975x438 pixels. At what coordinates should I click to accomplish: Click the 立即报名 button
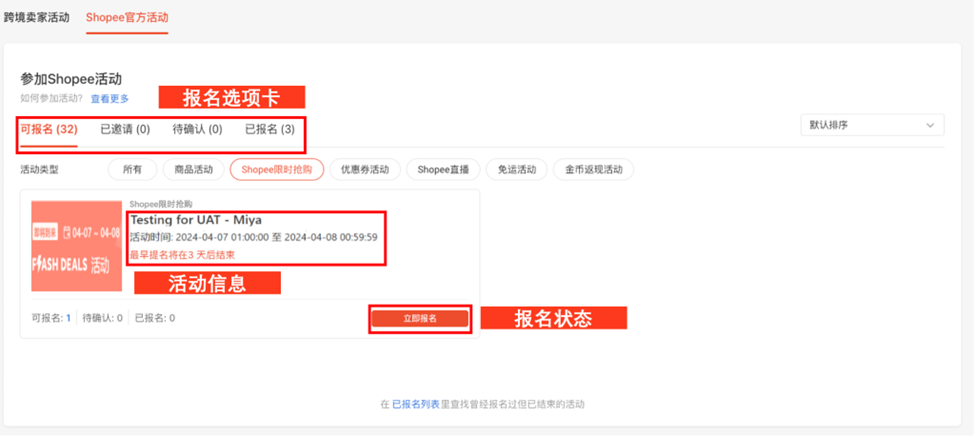(x=420, y=318)
